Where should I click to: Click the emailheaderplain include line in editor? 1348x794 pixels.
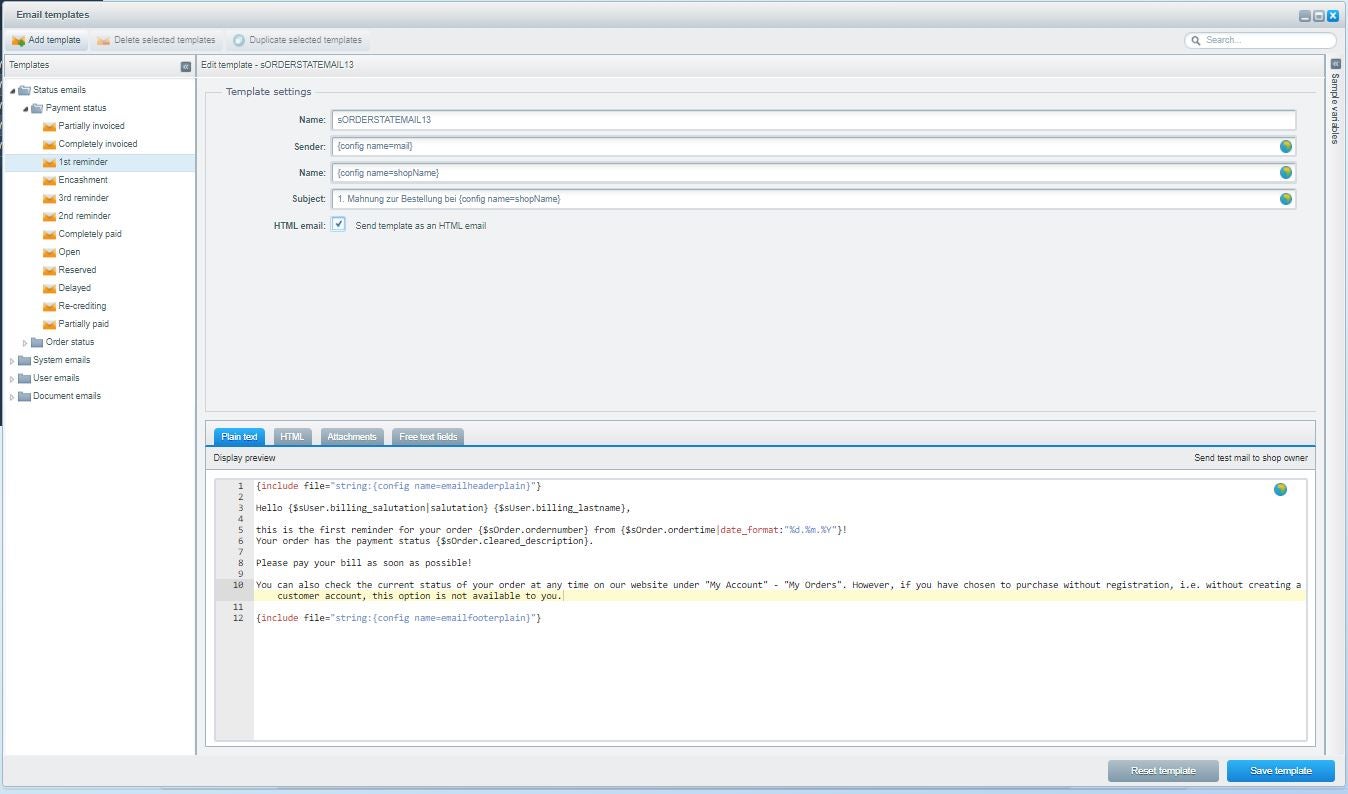(398, 486)
